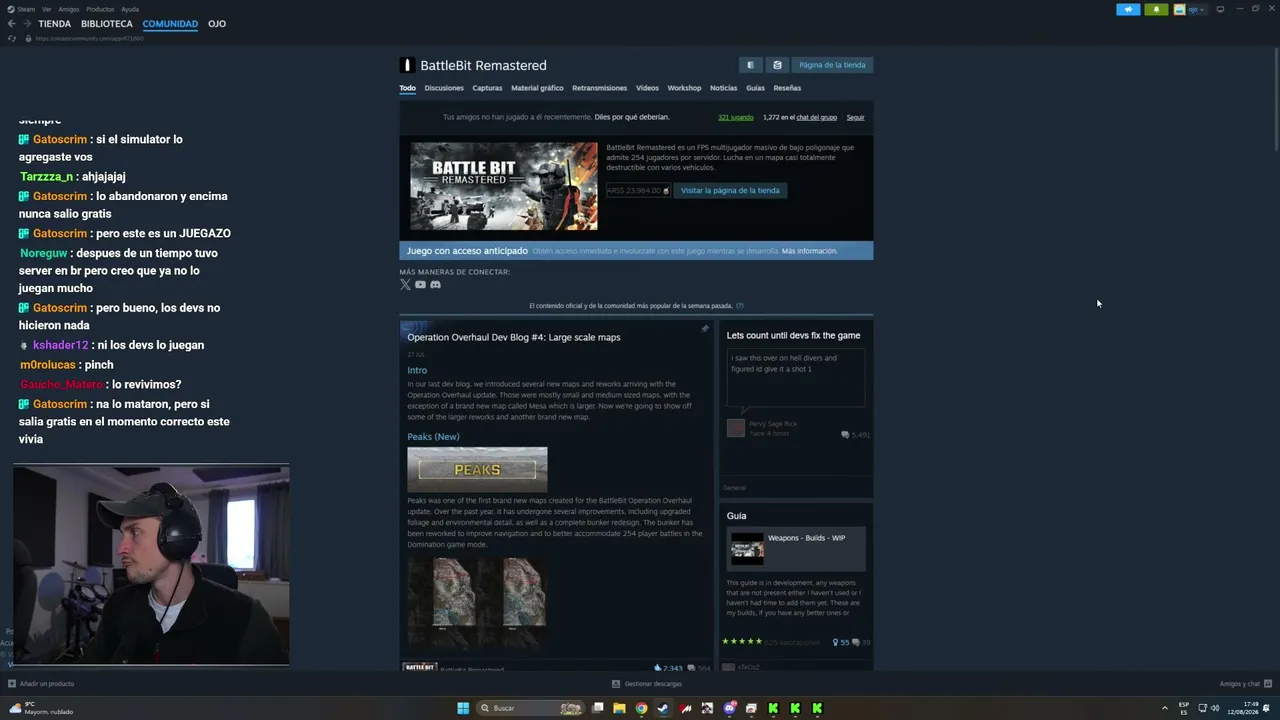Open the X (Twitter) social icon

tap(405, 285)
